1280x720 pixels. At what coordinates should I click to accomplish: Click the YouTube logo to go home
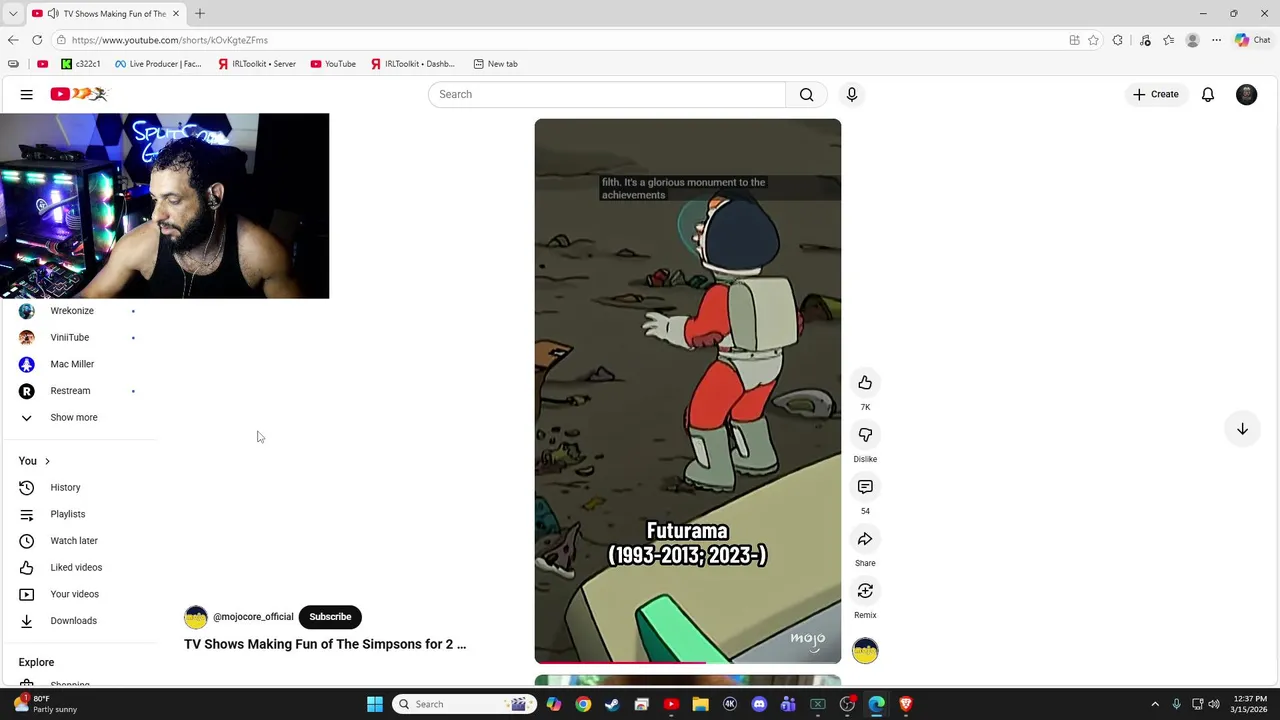tap(79, 94)
